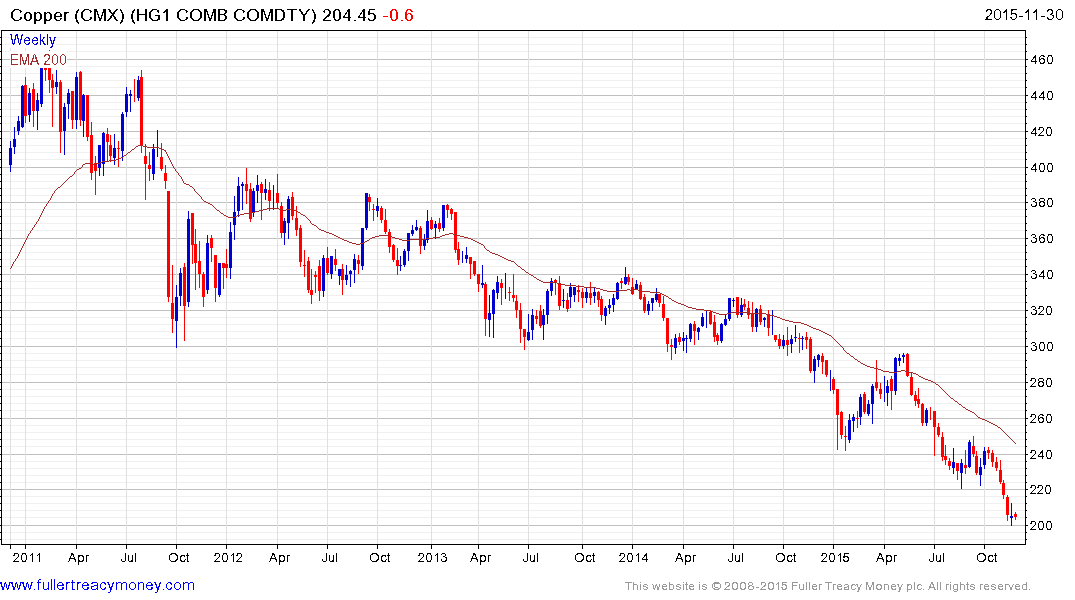The height and width of the screenshot is (600, 1075).
Task: Click the 2011 time axis label
Action: click(x=27, y=557)
